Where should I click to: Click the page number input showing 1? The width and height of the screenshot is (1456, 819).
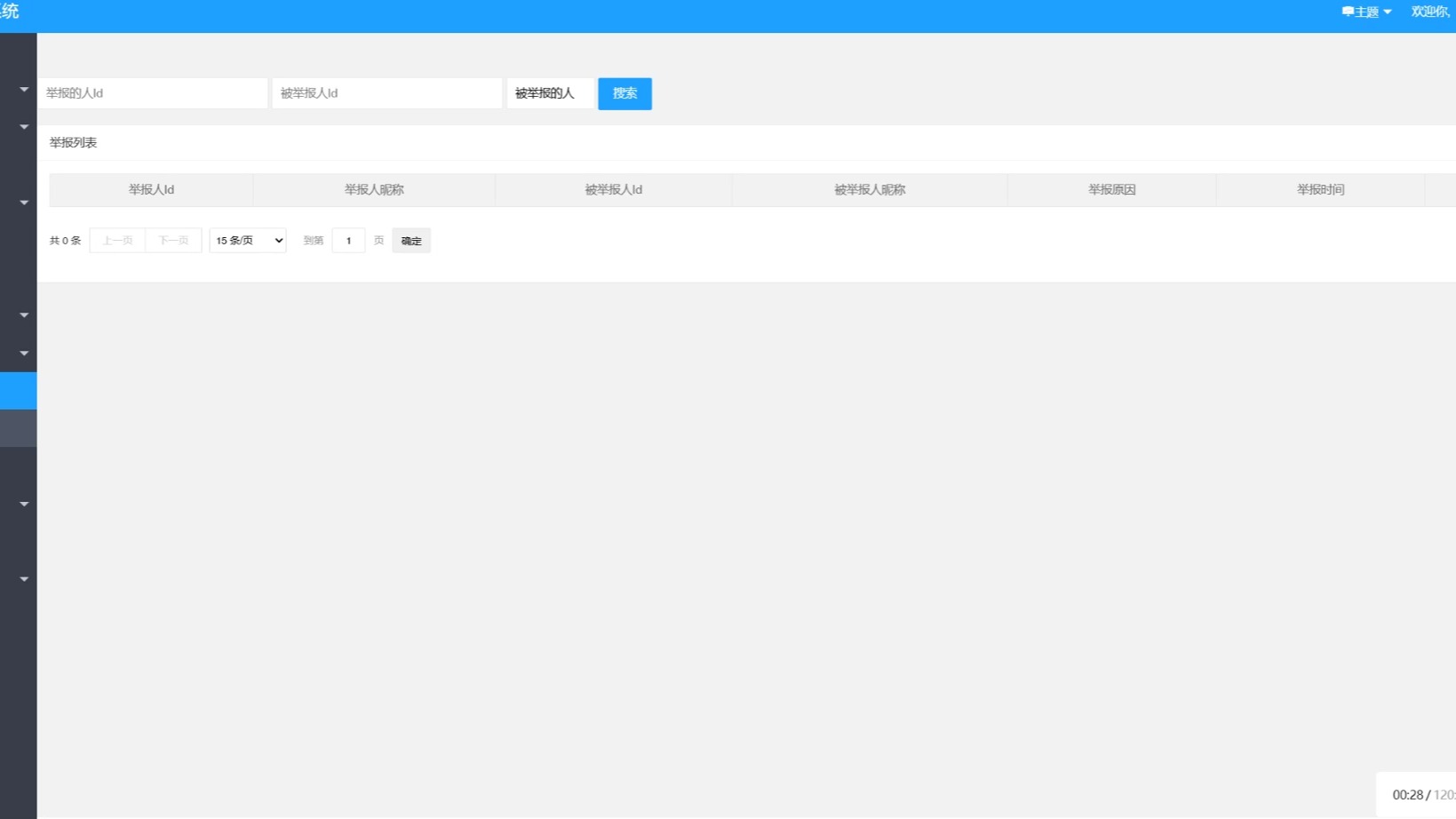[348, 240]
